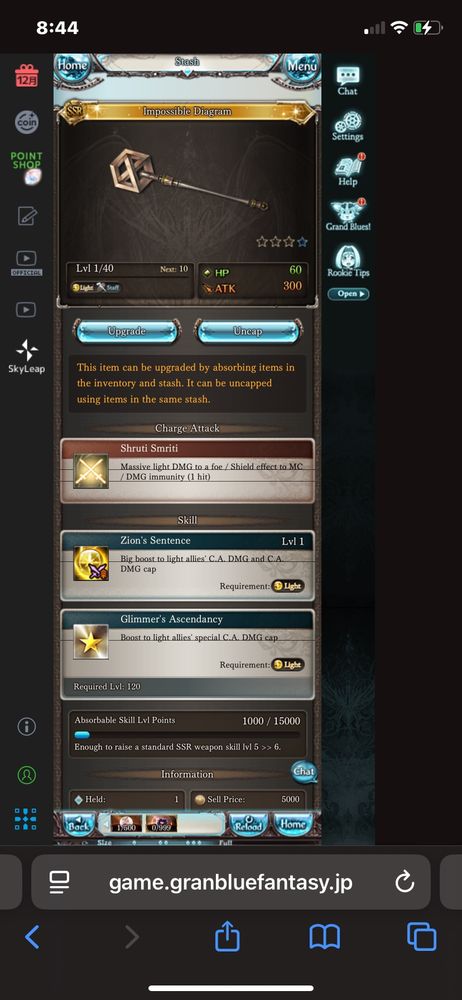Open the top-right Menu button
This screenshot has width=462, height=1000.
pos(301,66)
